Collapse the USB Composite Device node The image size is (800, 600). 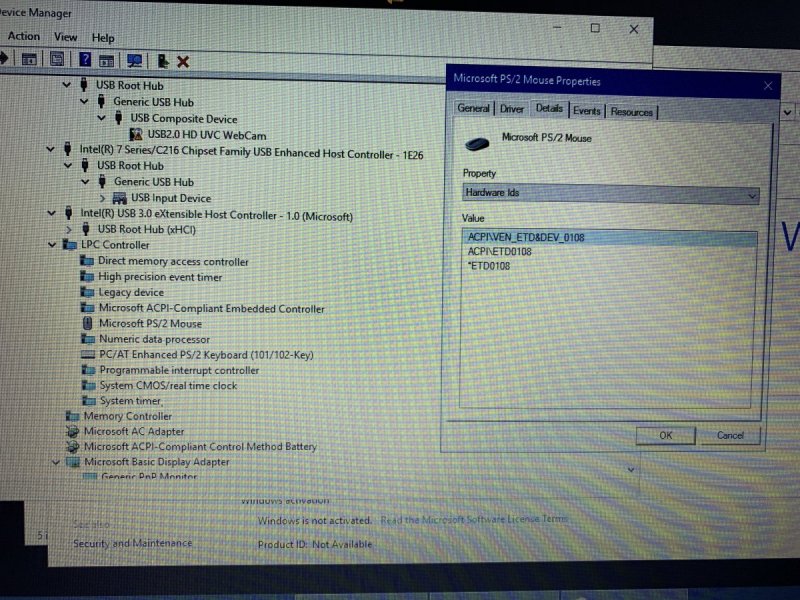coord(101,118)
